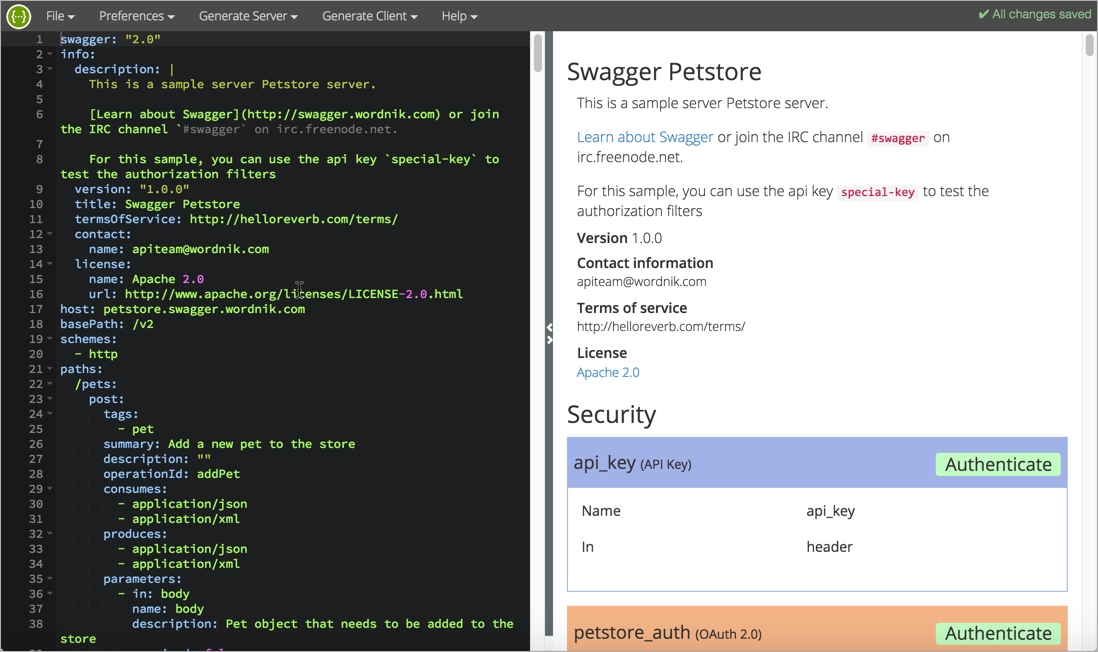1098x652 pixels.
Task: Click the left-pointing collapse chevron on pane divider
Action: coord(549,325)
